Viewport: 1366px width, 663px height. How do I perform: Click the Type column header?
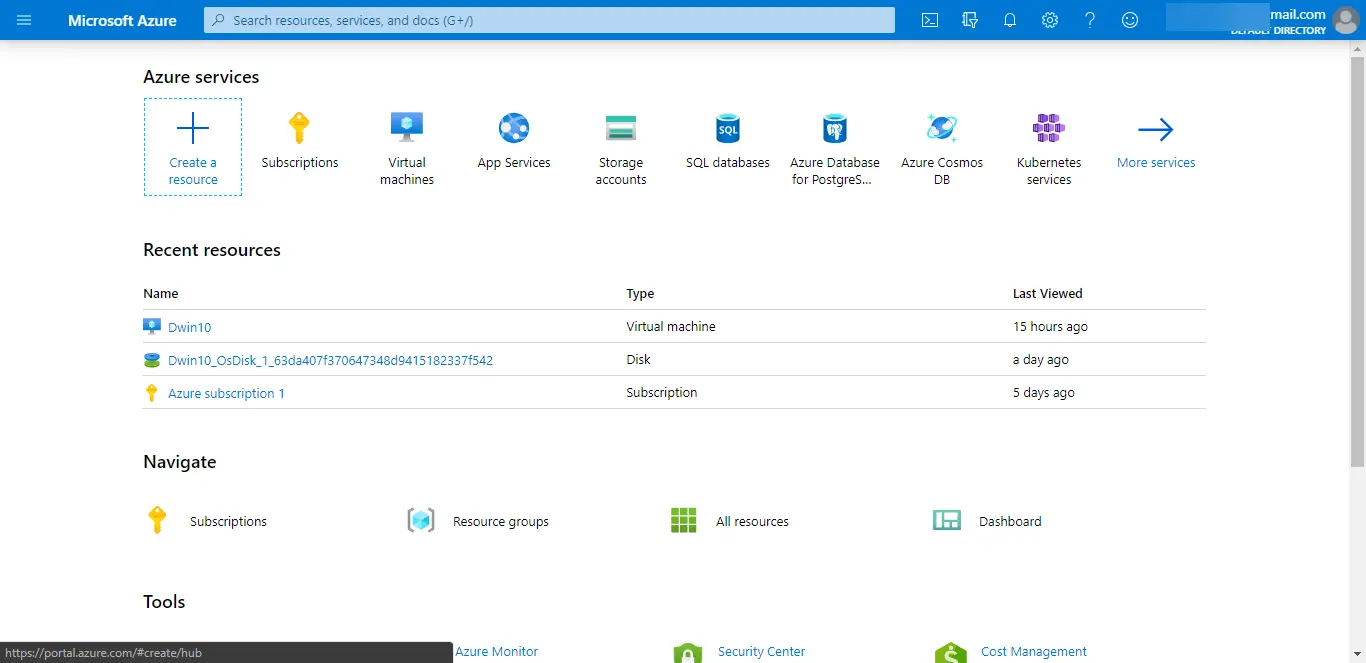point(640,293)
